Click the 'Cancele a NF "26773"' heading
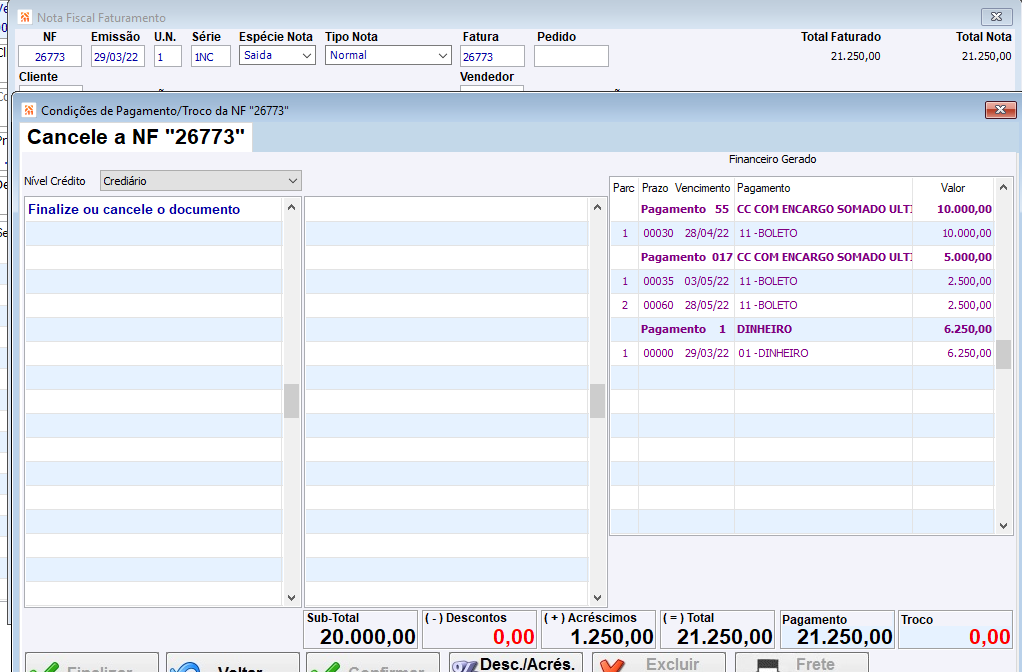 (136, 137)
